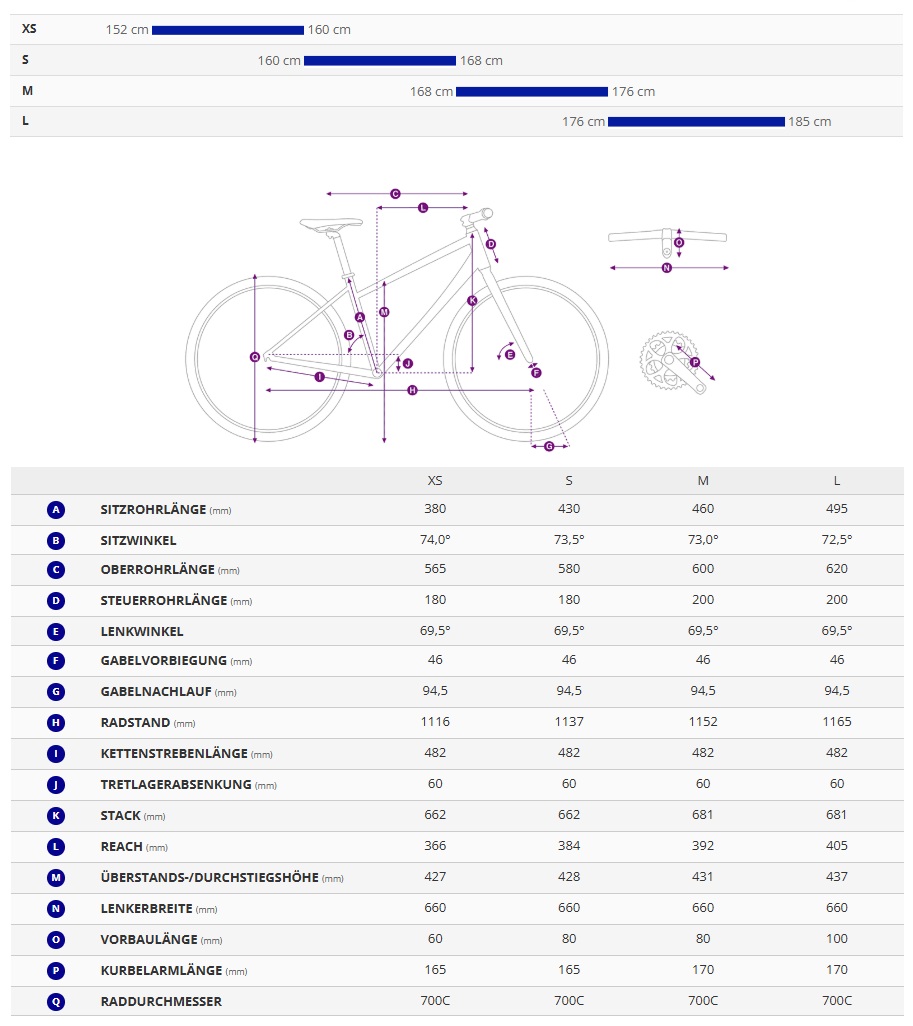The image size is (913, 1026).
Task: Click the K badge beside the Stack label
Action: click(x=56, y=816)
